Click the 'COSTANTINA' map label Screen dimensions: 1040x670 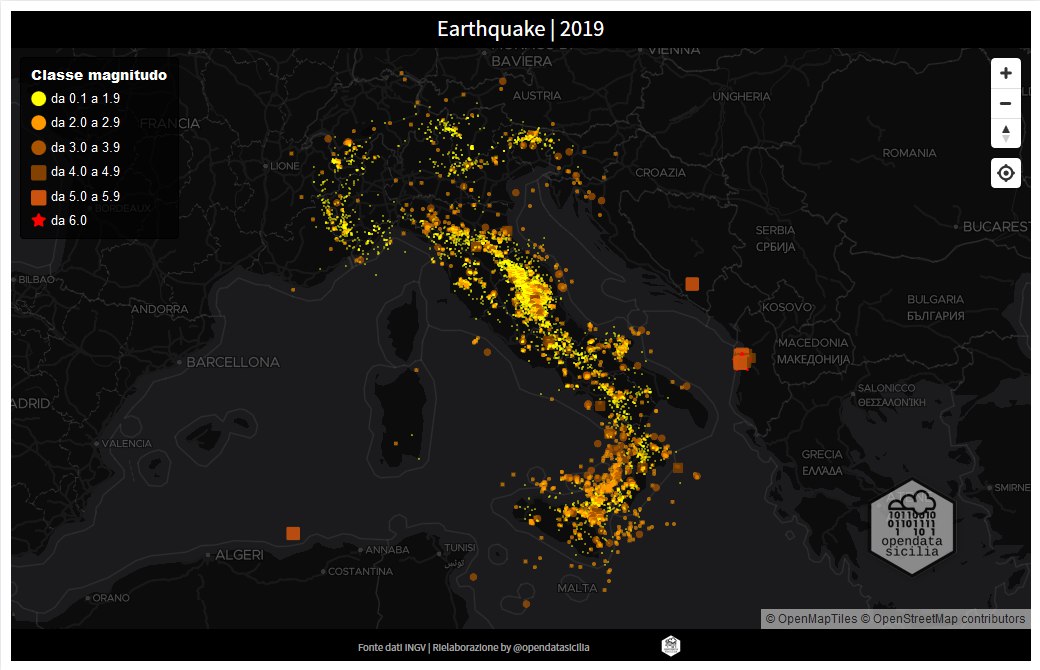click(360, 571)
